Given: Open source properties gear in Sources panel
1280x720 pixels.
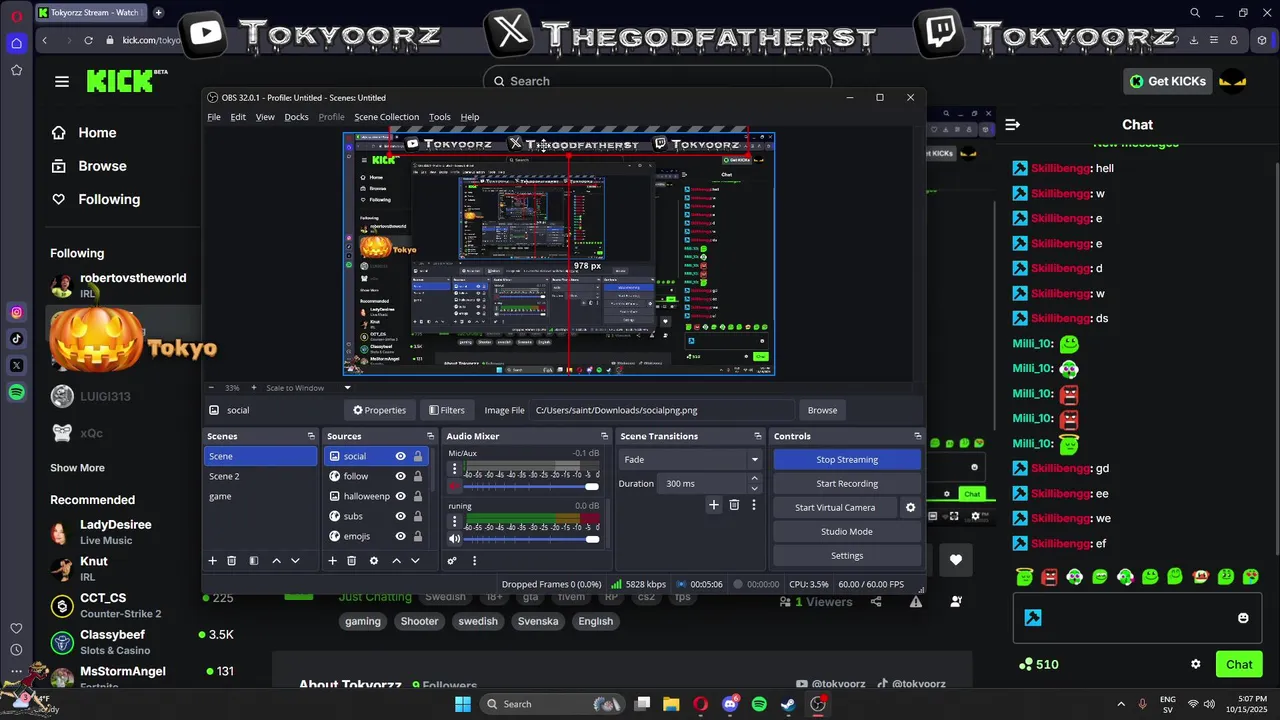Looking at the screenshot, I should pos(374,561).
